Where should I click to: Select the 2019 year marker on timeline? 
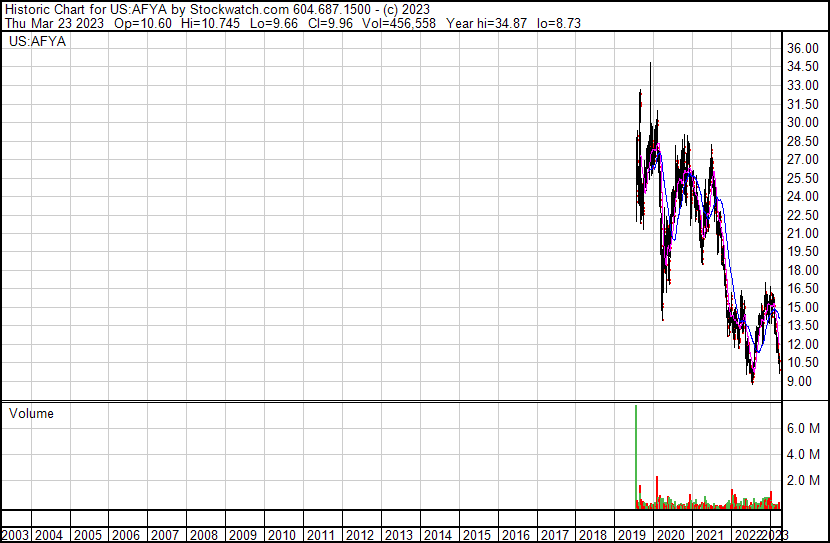632,535
